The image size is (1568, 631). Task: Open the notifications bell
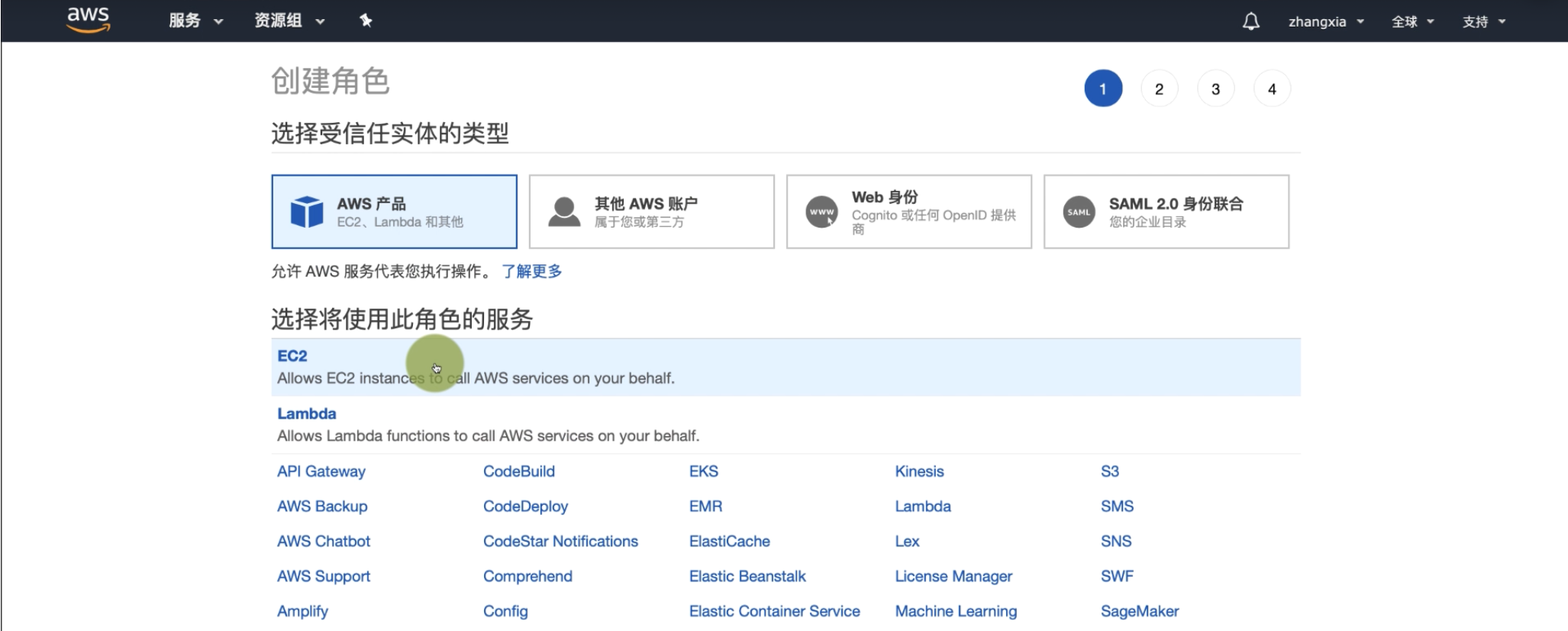[1250, 21]
